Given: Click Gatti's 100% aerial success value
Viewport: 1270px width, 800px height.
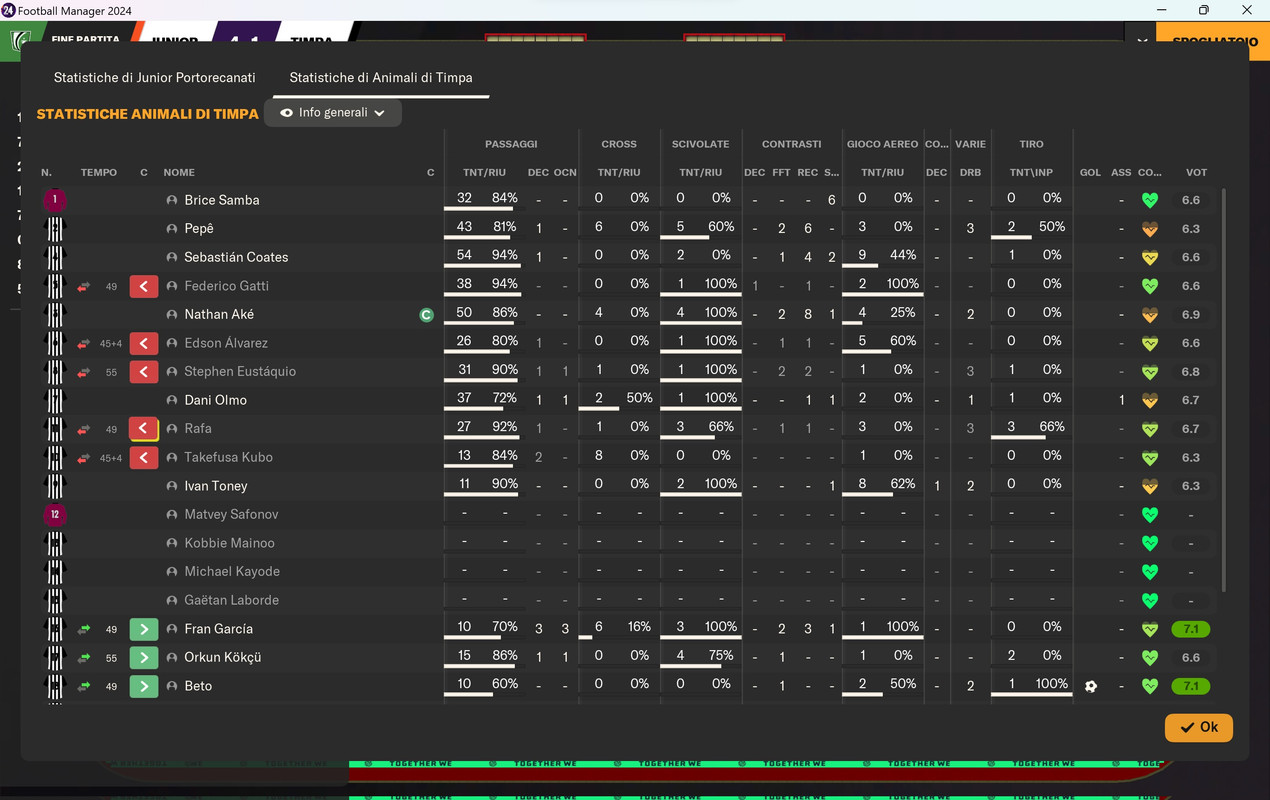Looking at the screenshot, I should tap(902, 283).
